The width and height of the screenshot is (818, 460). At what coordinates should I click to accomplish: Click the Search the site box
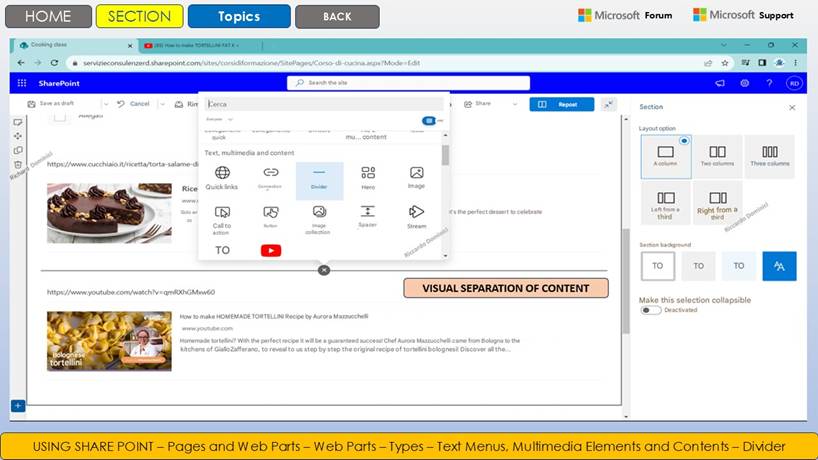(x=408, y=83)
